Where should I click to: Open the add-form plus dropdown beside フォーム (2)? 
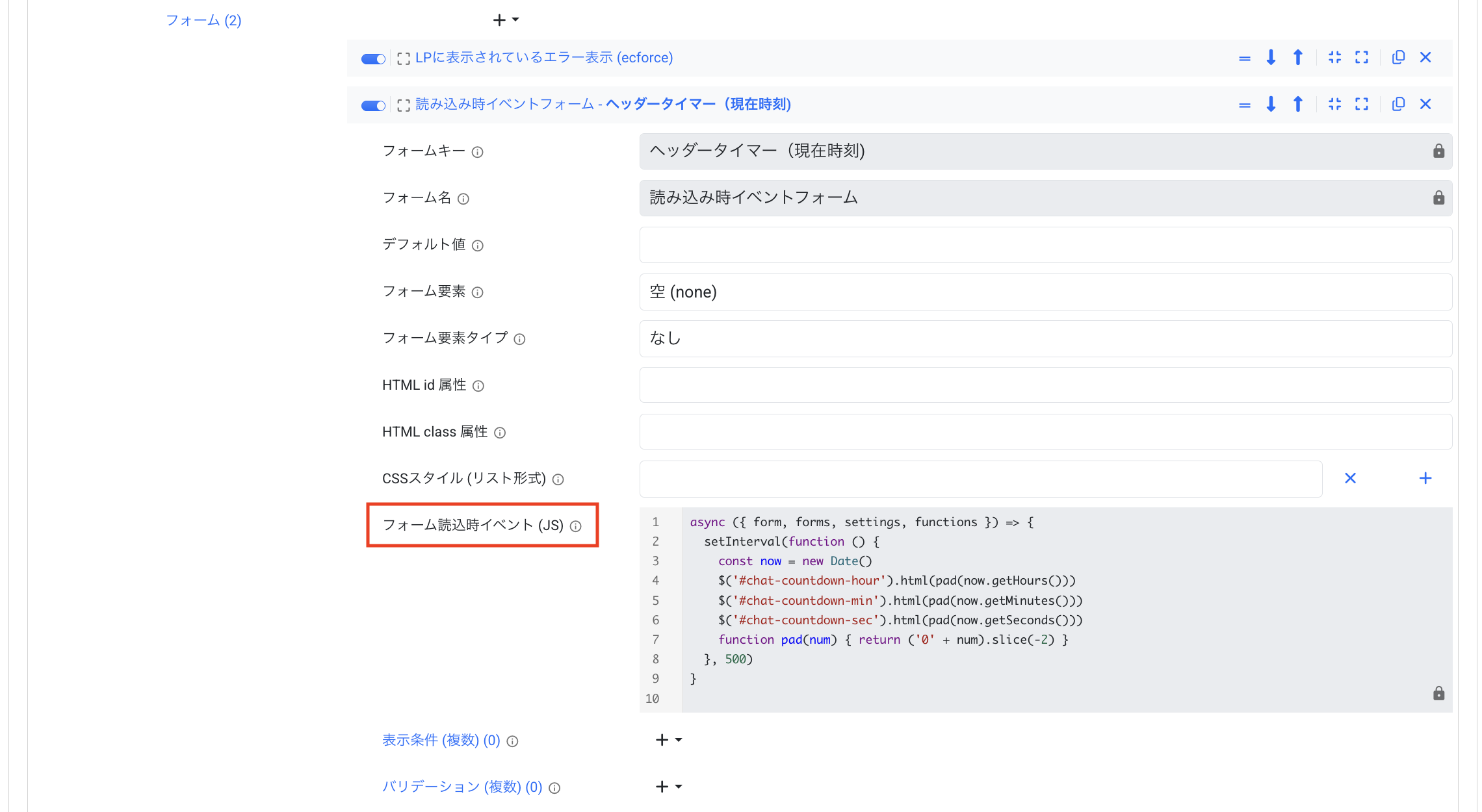pyautogui.click(x=506, y=20)
